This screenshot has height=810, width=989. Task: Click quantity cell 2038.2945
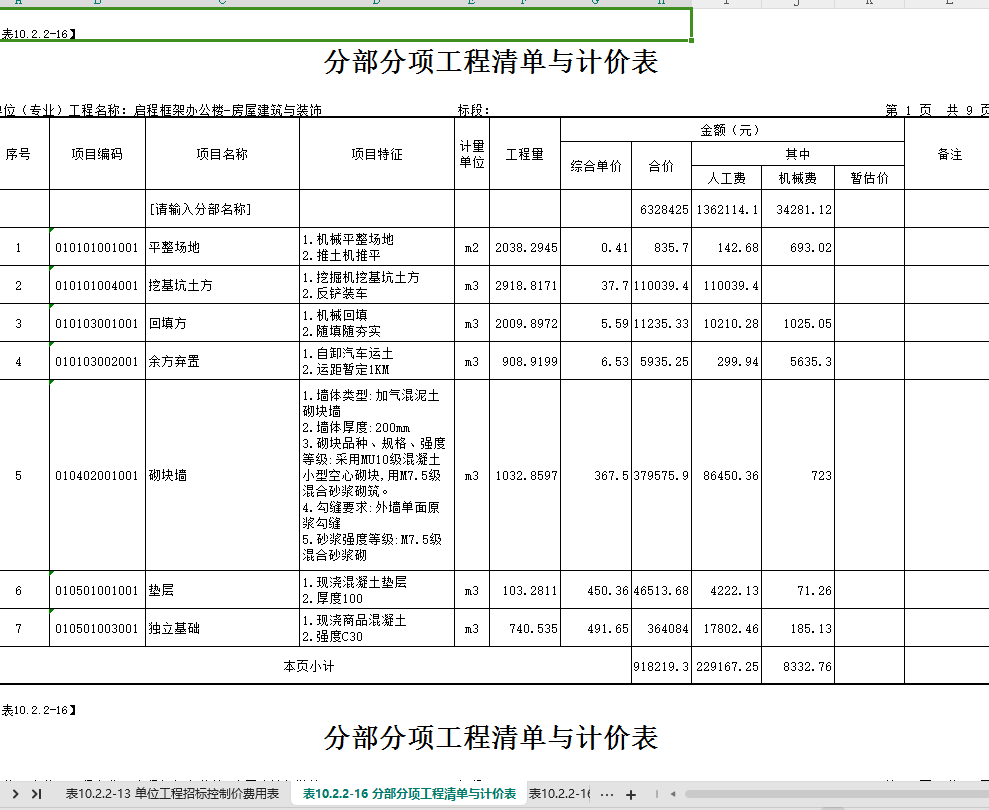click(525, 247)
